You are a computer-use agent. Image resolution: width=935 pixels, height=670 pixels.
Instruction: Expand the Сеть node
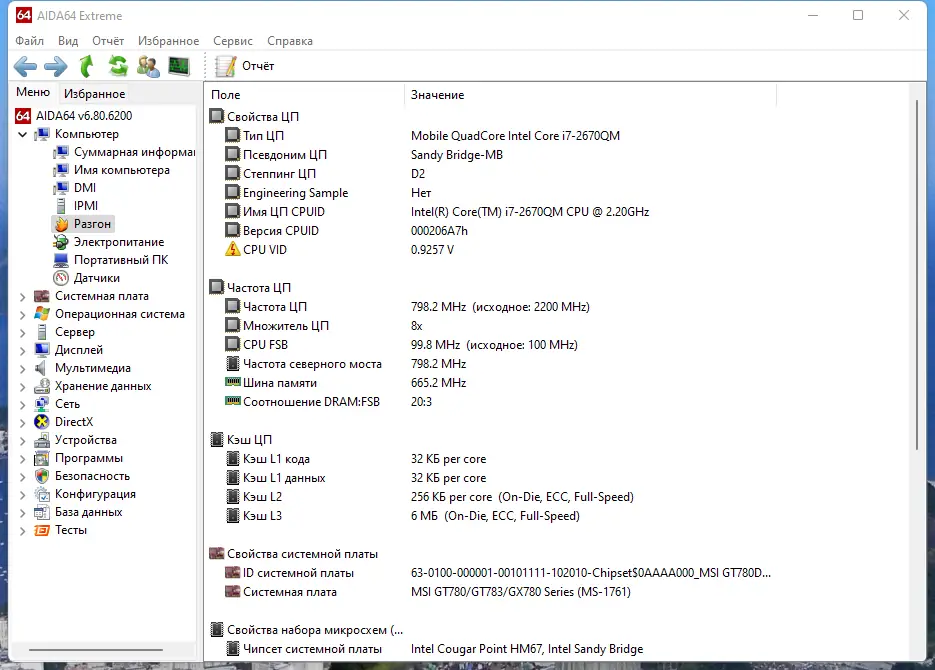coord(22,404)
